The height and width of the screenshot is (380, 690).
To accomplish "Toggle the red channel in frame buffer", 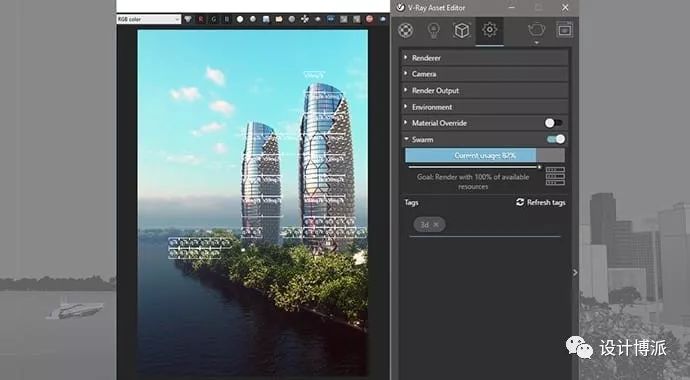I will pyautogui.click(x=201, y=19).
